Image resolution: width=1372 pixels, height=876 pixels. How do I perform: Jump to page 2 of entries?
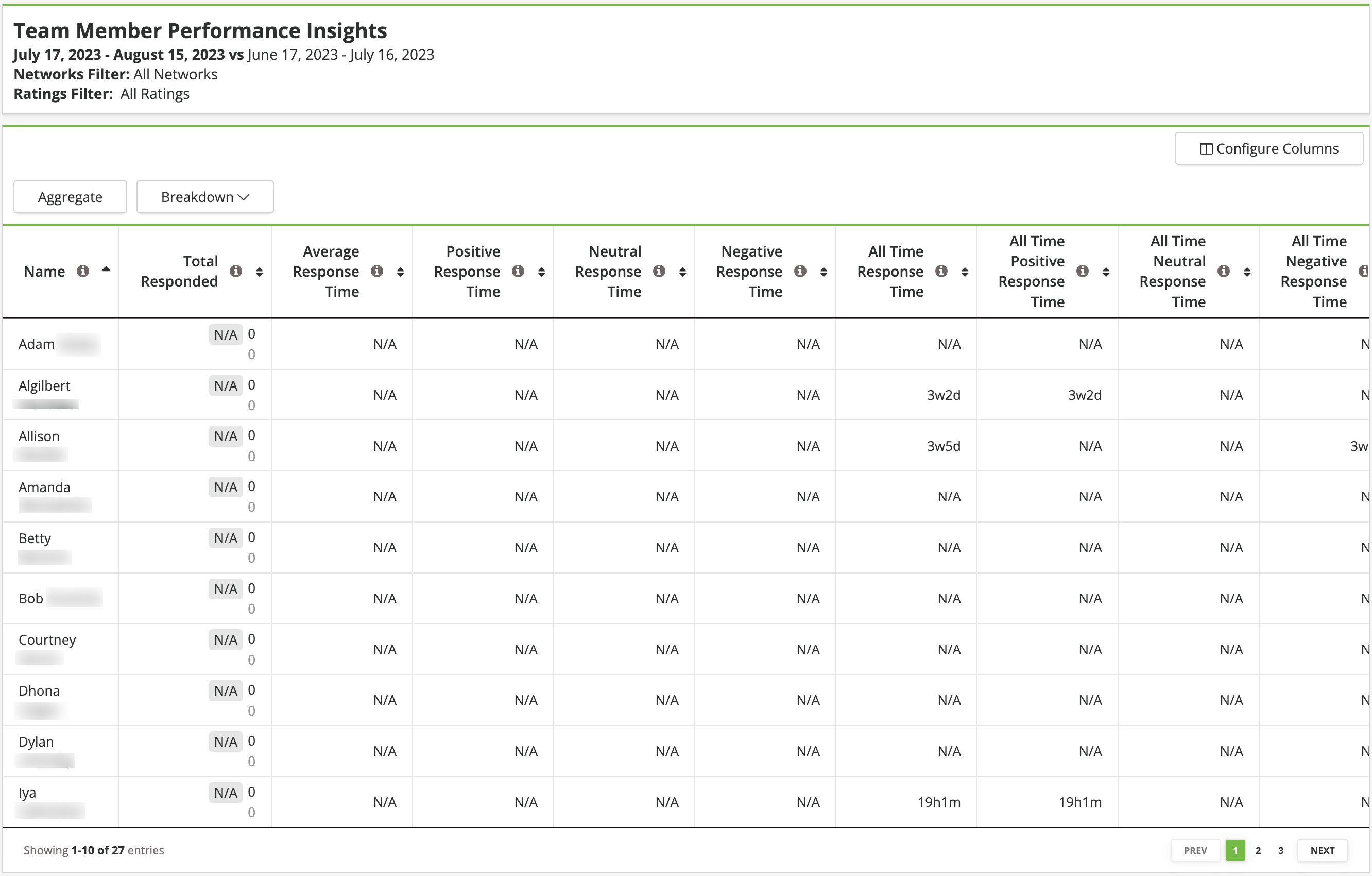click(1258, 850)
